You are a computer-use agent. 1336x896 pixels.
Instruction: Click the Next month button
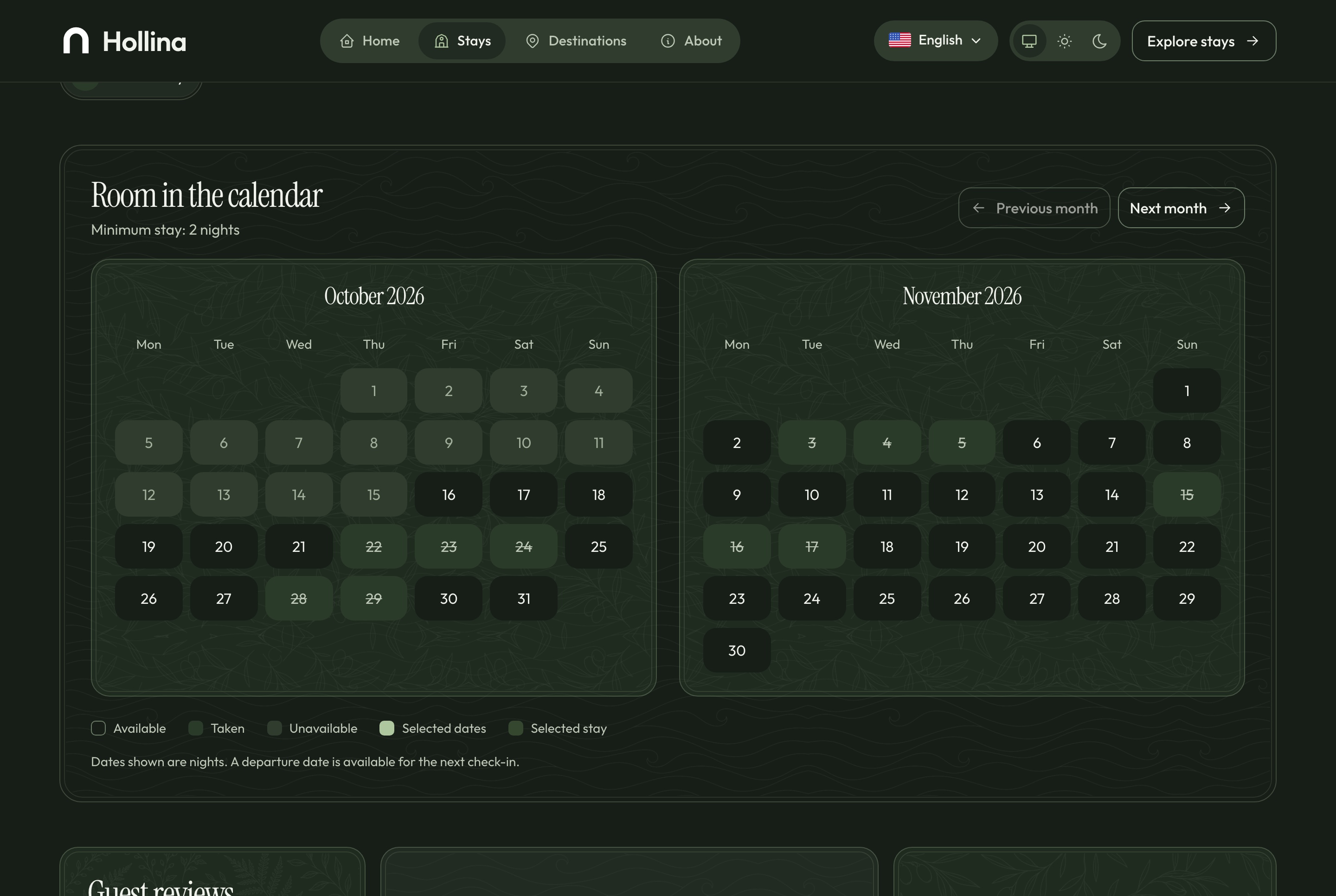[1181, 208]
